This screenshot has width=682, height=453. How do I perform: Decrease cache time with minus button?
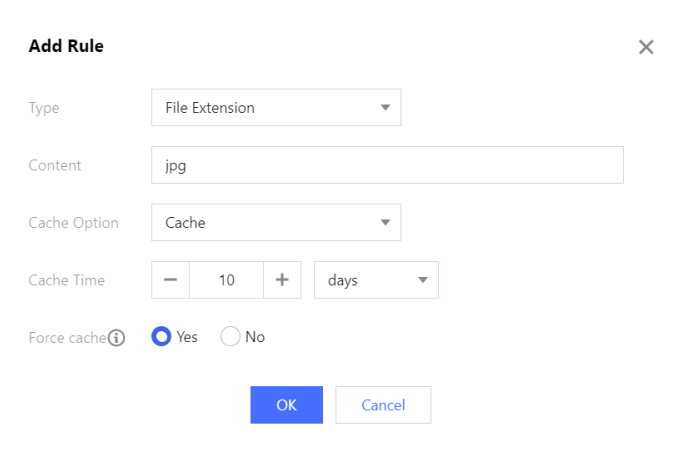[x=170, y=280]
